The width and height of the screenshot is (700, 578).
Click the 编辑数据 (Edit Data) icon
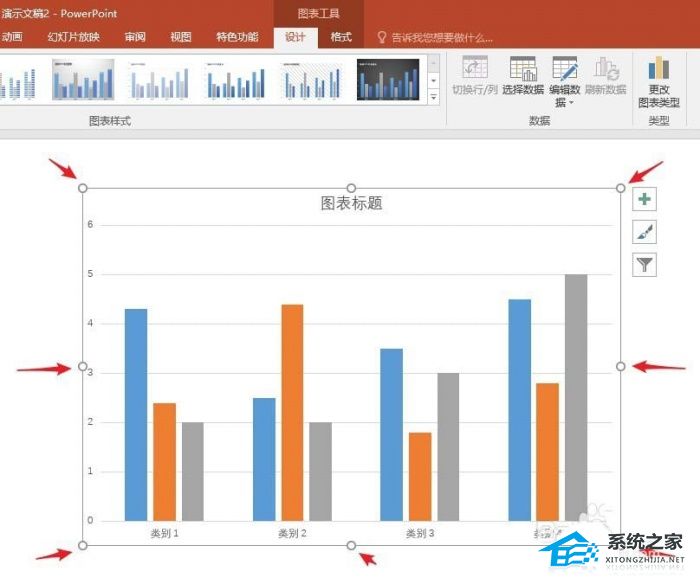[565, 69]
